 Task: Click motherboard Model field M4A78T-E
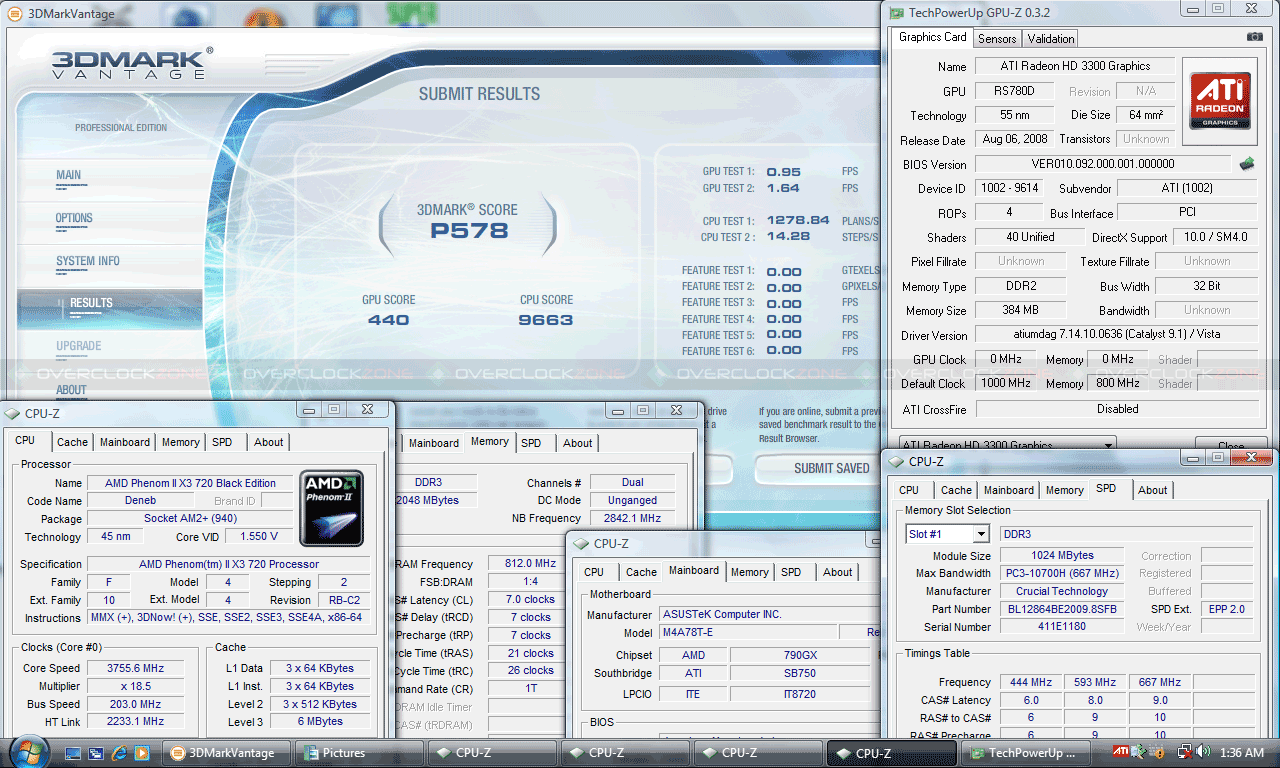click(x=747, y=633)
